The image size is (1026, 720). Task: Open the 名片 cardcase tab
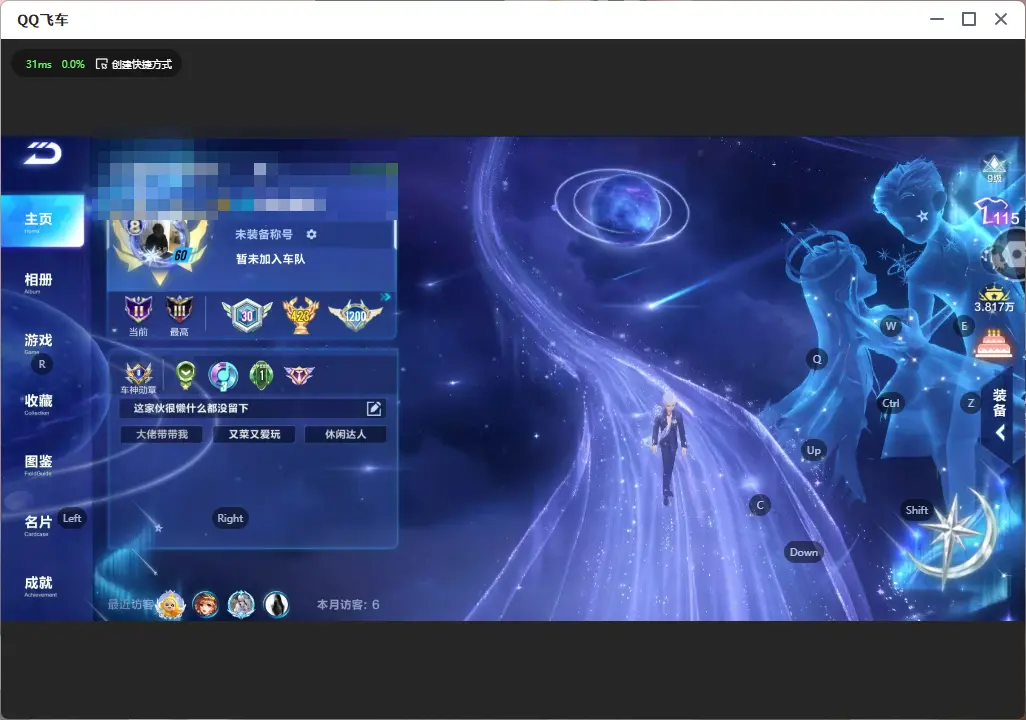[x=38, y=524]
